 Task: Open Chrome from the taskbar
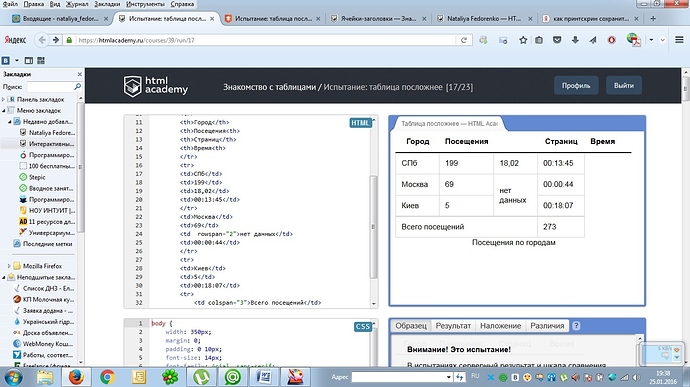[x=107, y=377]
